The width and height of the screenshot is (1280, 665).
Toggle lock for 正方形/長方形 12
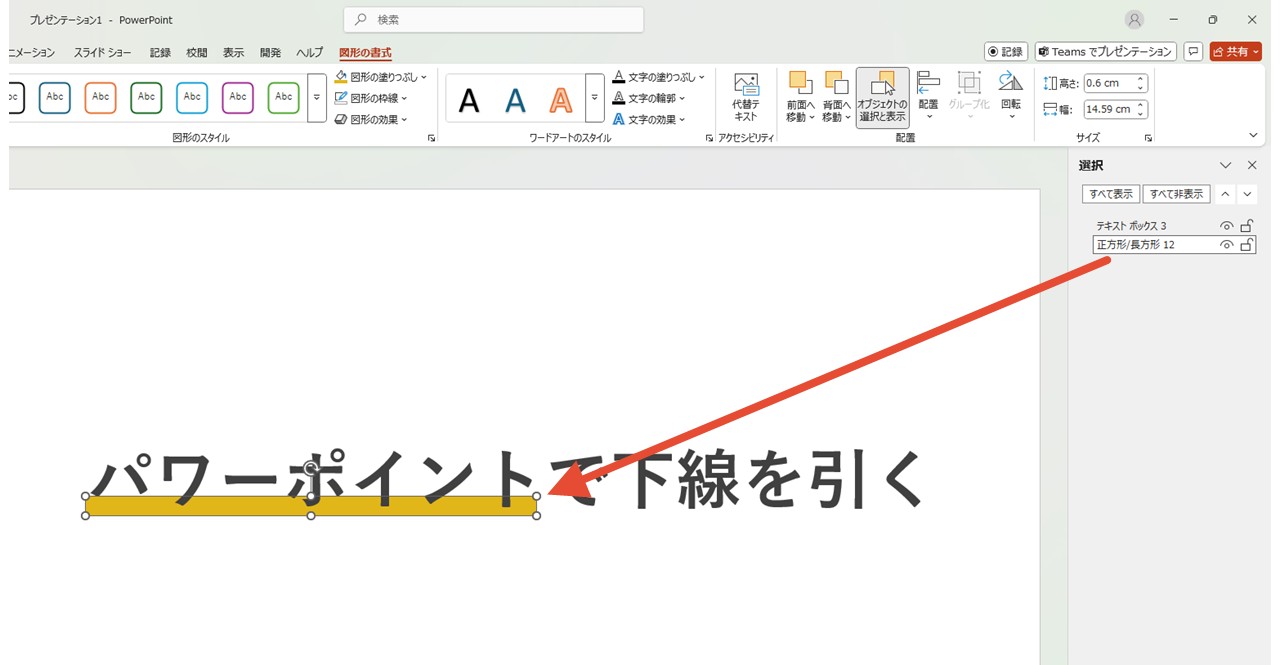pos(1246,245)
